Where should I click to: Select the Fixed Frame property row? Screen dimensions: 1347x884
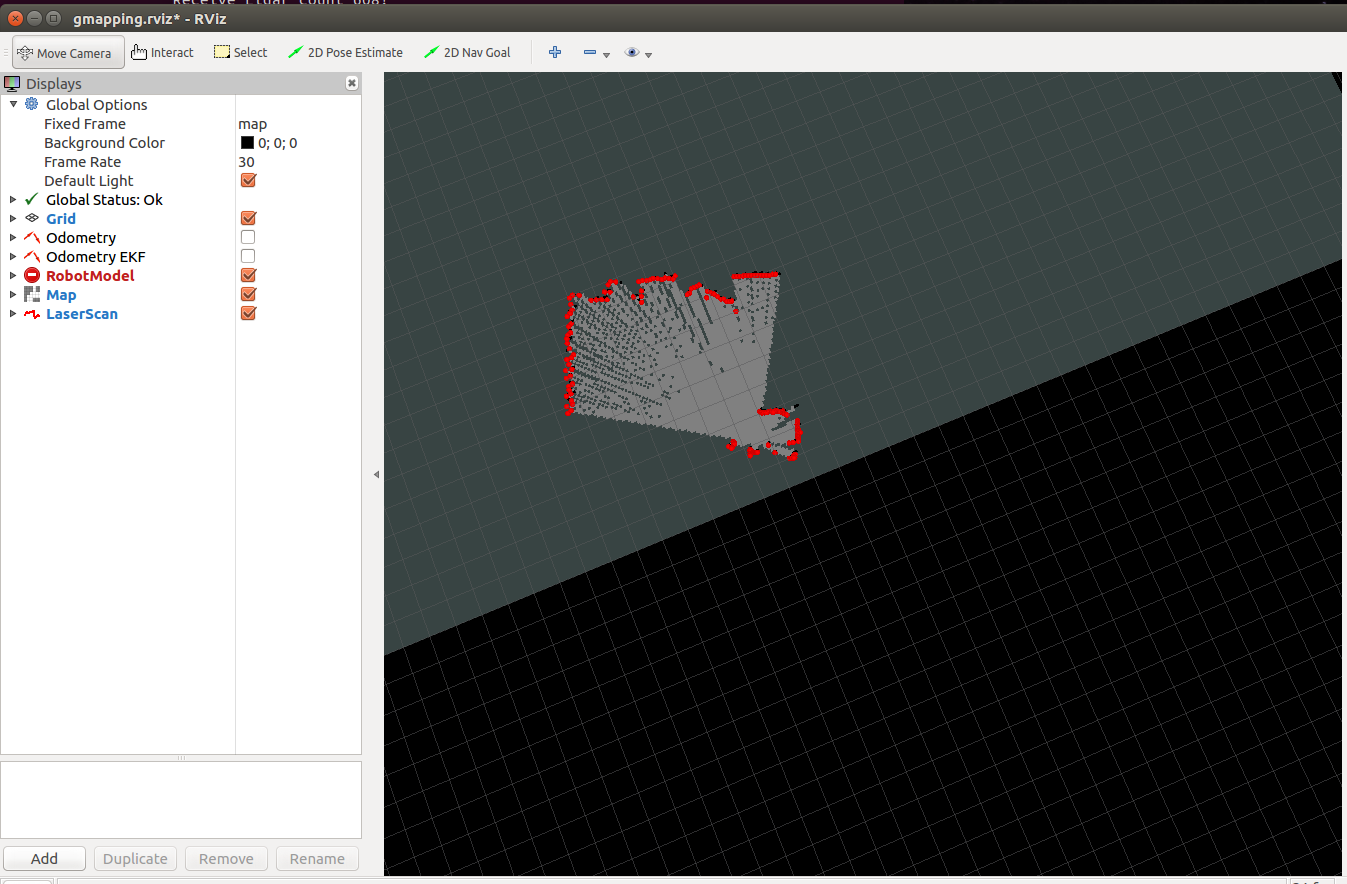[181, 124]
